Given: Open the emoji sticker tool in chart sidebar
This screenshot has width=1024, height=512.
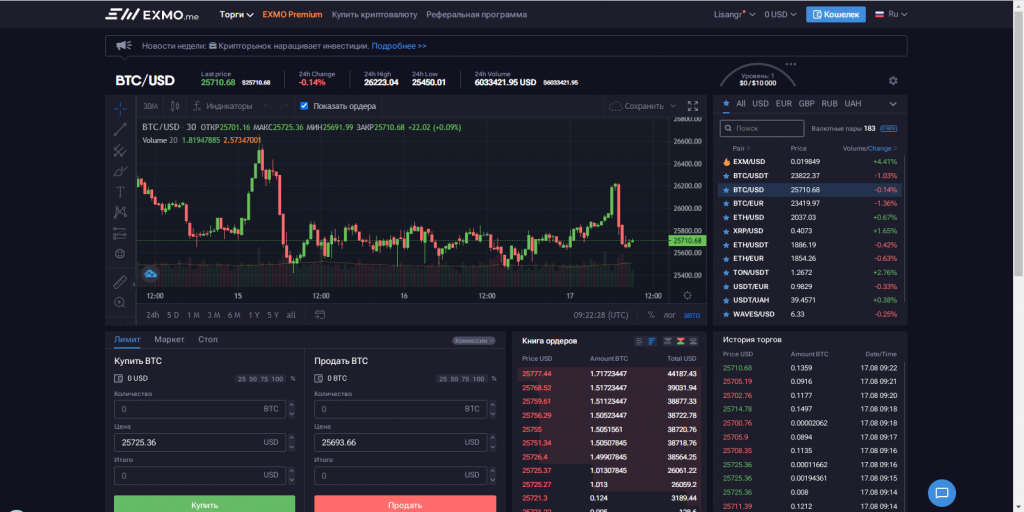Looking at the screenshot, I should tap(120, 253).
